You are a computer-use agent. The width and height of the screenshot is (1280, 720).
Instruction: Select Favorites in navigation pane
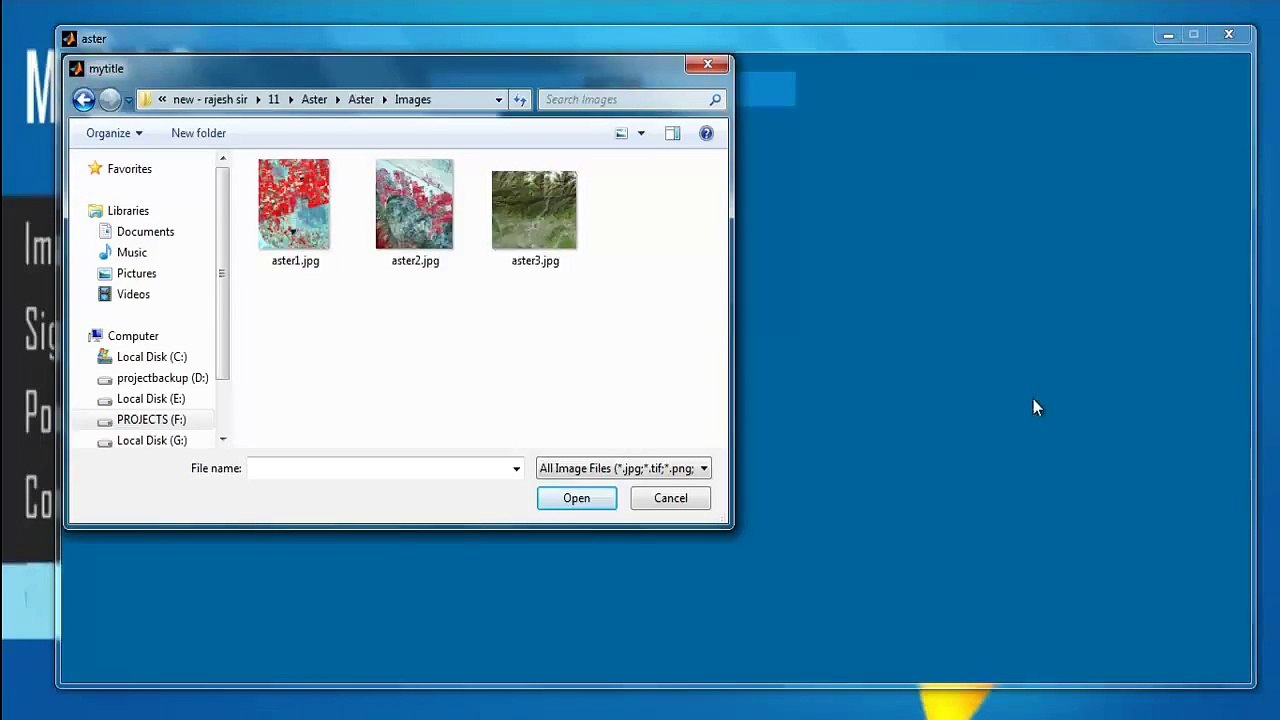point(129,169)
